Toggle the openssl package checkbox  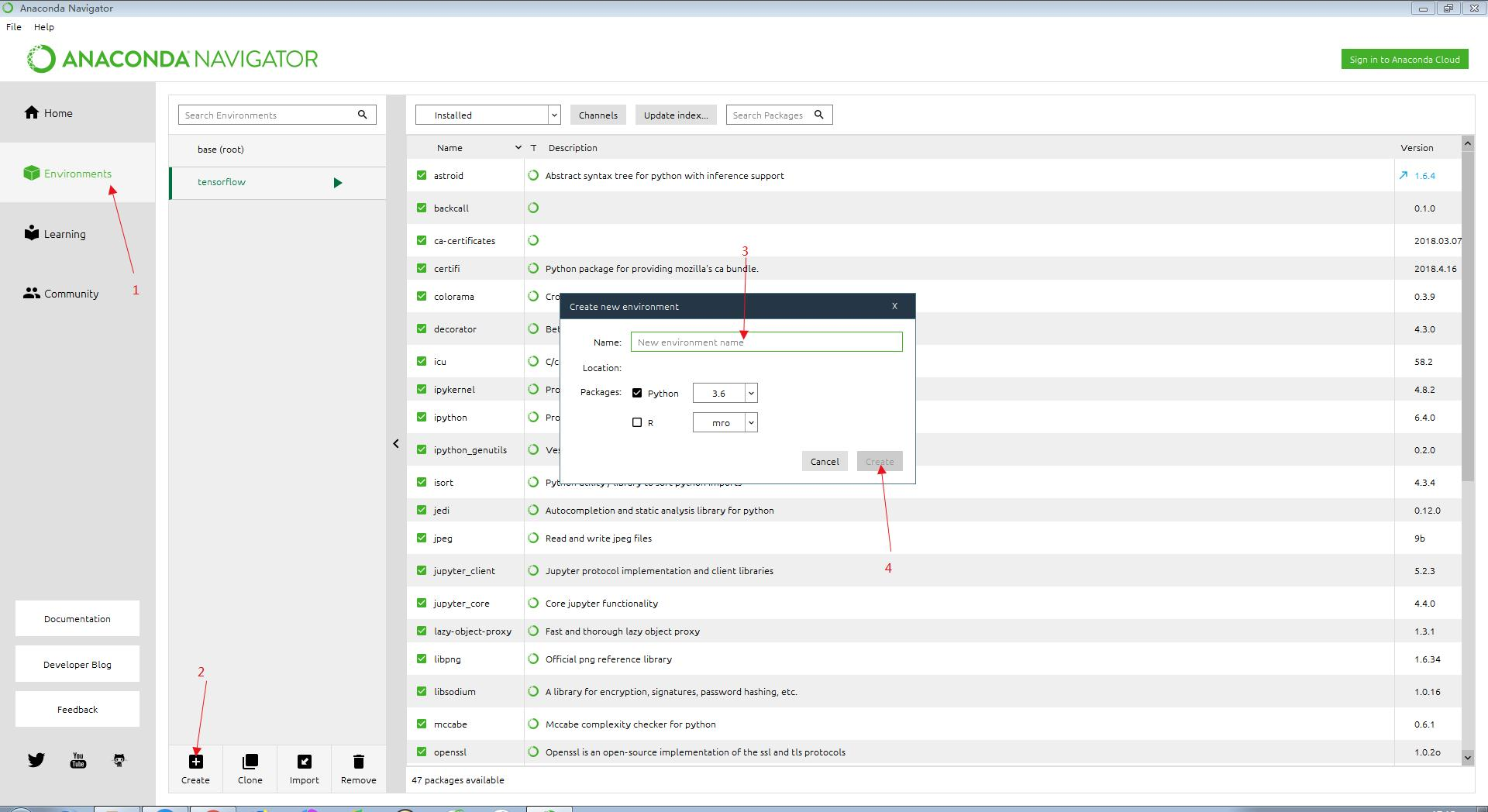(422, 752)
